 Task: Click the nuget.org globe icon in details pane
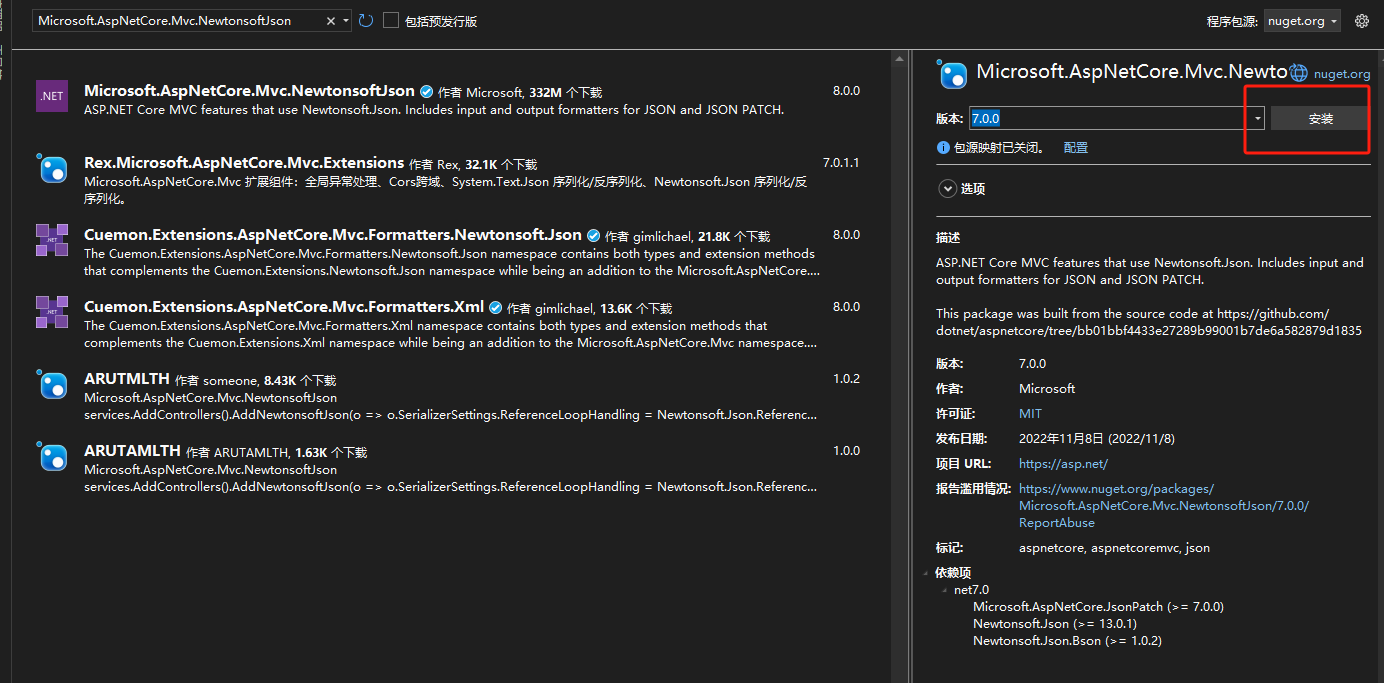click(x=1298, y=71)
